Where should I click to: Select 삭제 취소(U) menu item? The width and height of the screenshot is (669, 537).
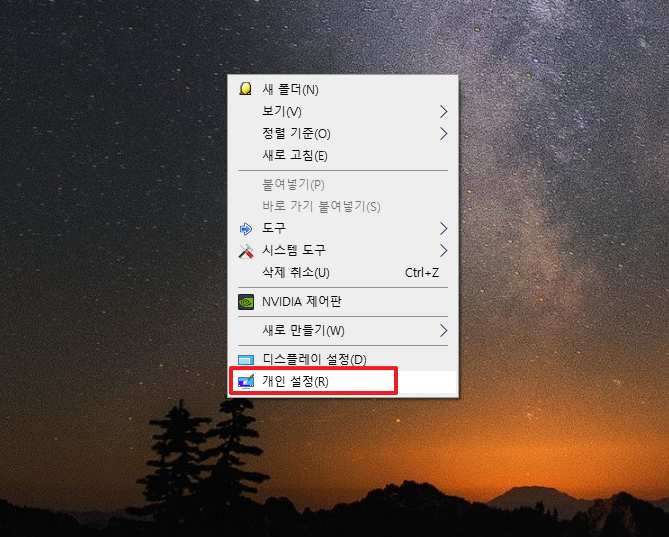(343, 272)
